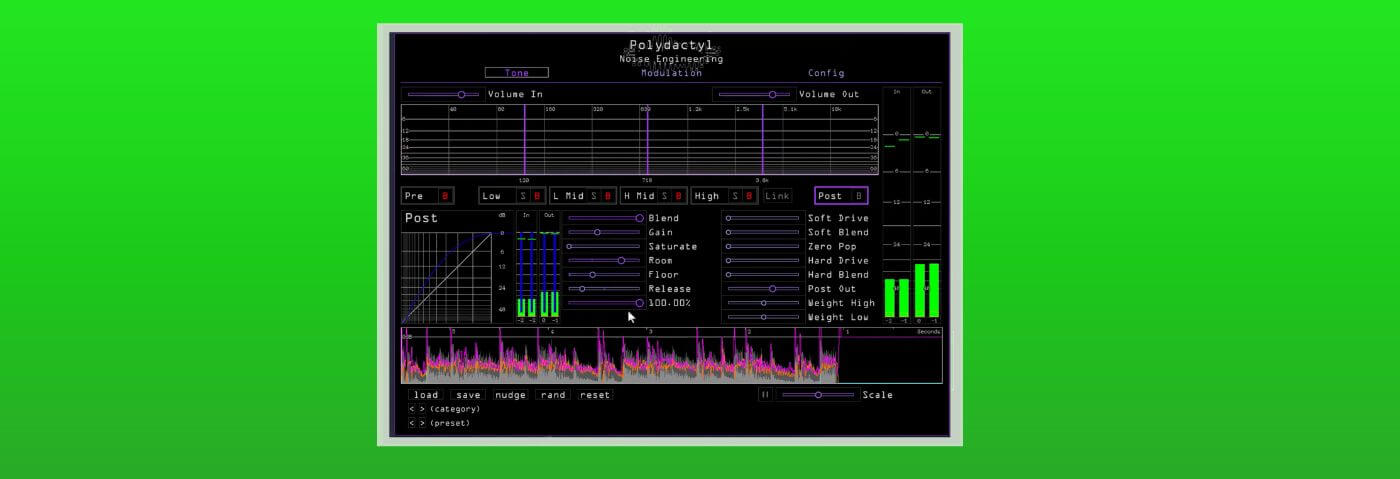Open the Config tab
This screenshot has width=1400, height=479.
tap(826, 73)
